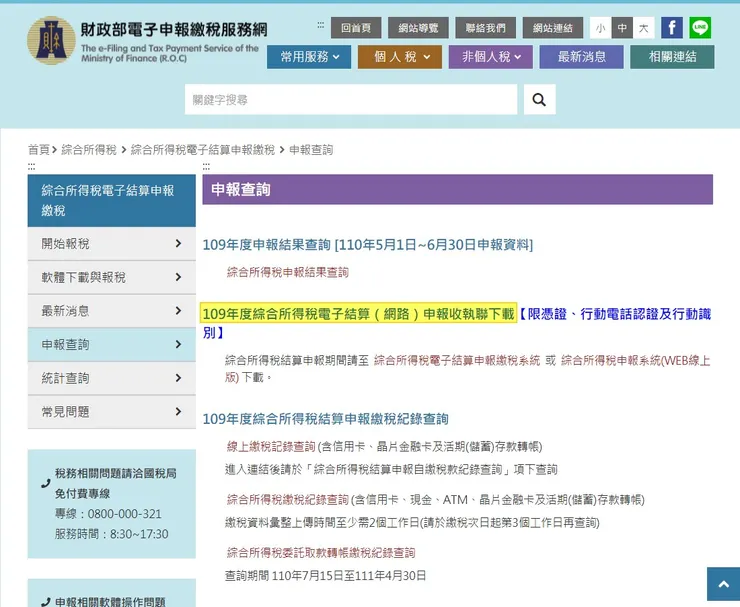Click the 服務時間：8:30~17:30 text
Screen dimensions: 740x607
tap(111, 534)
